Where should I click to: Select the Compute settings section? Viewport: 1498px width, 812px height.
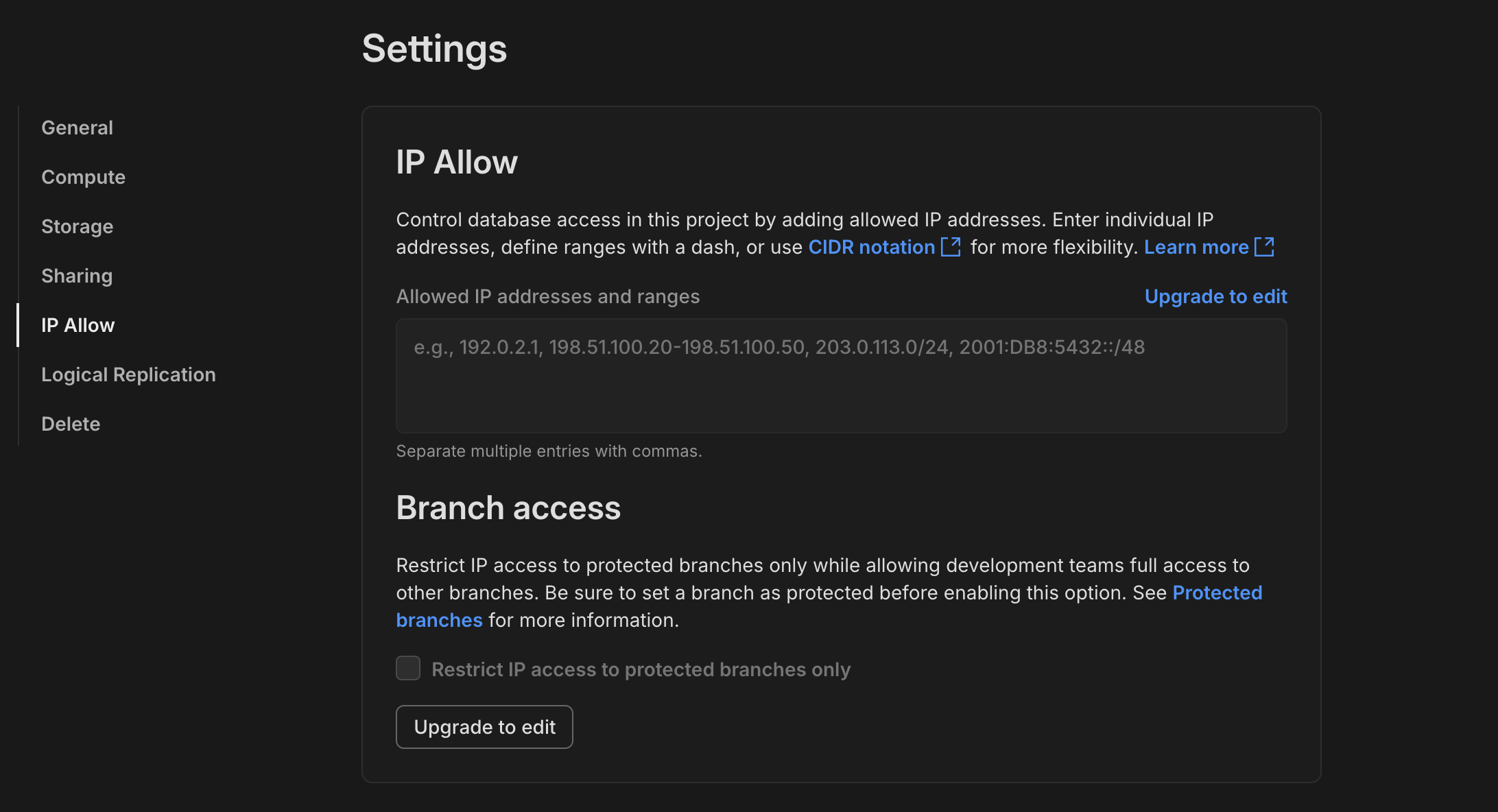pyautogui.click(x=83, y=176)
